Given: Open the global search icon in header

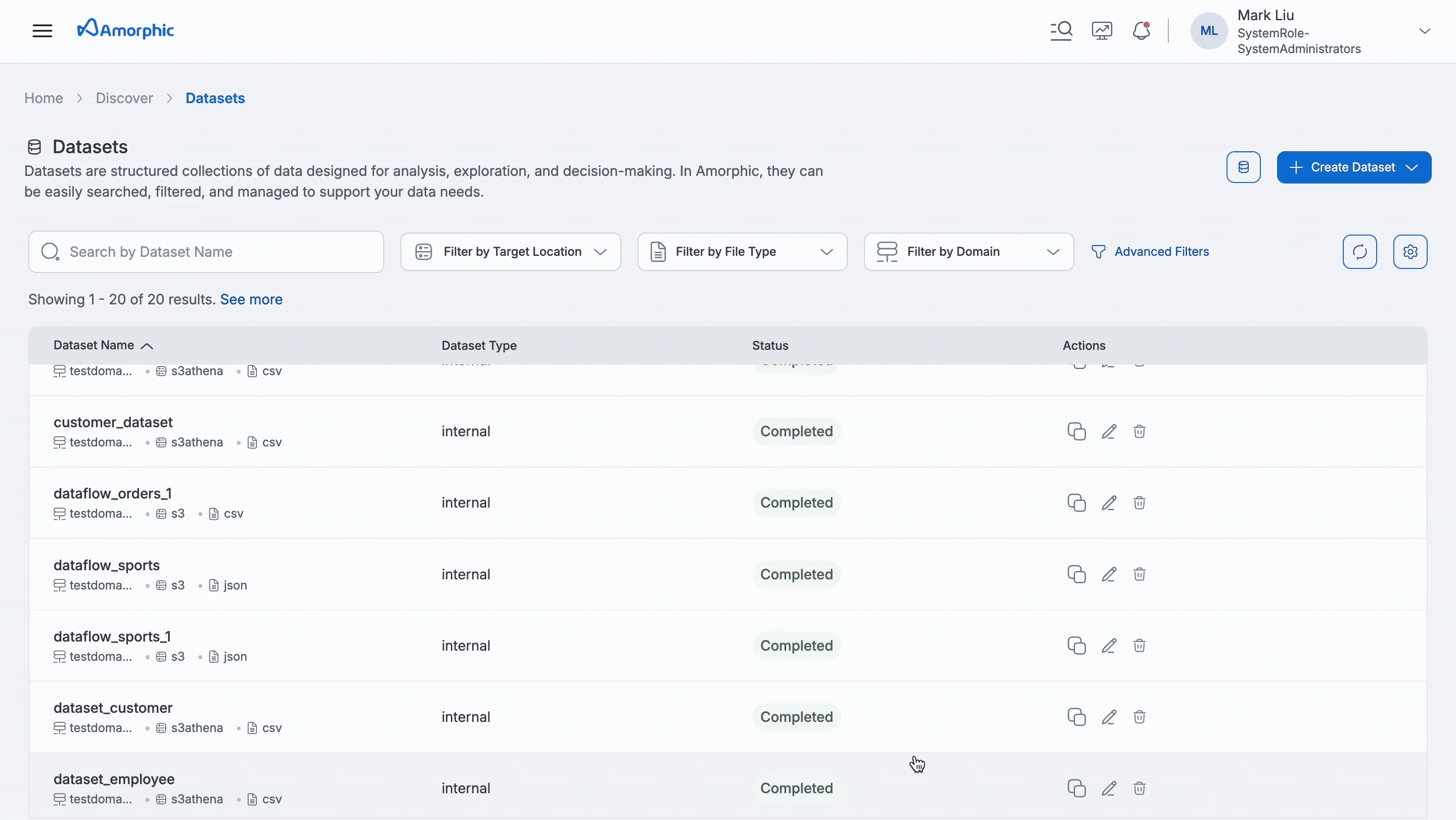Looking at the screenshot, I should (x=1061, y=30).
